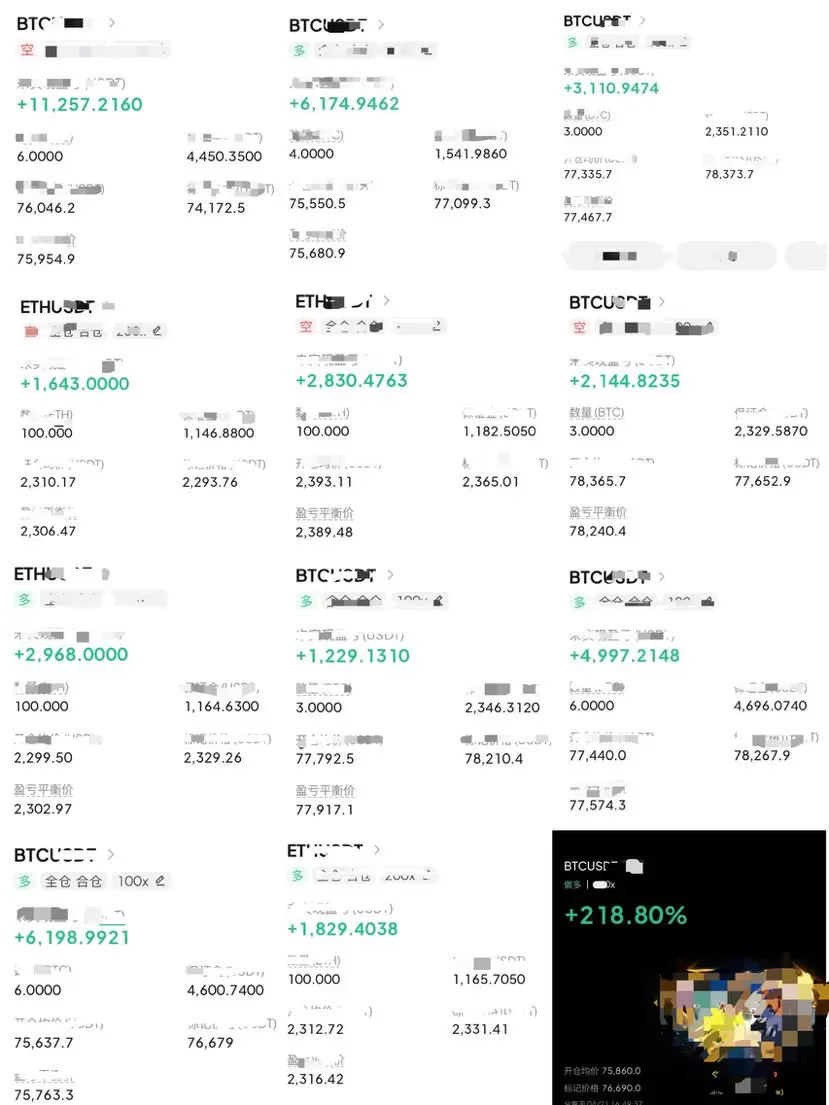Click edit pencil icon in +1,229.1310 BTC position
Viewport: 829px width, 1105px height.
(x=438, y=601)
